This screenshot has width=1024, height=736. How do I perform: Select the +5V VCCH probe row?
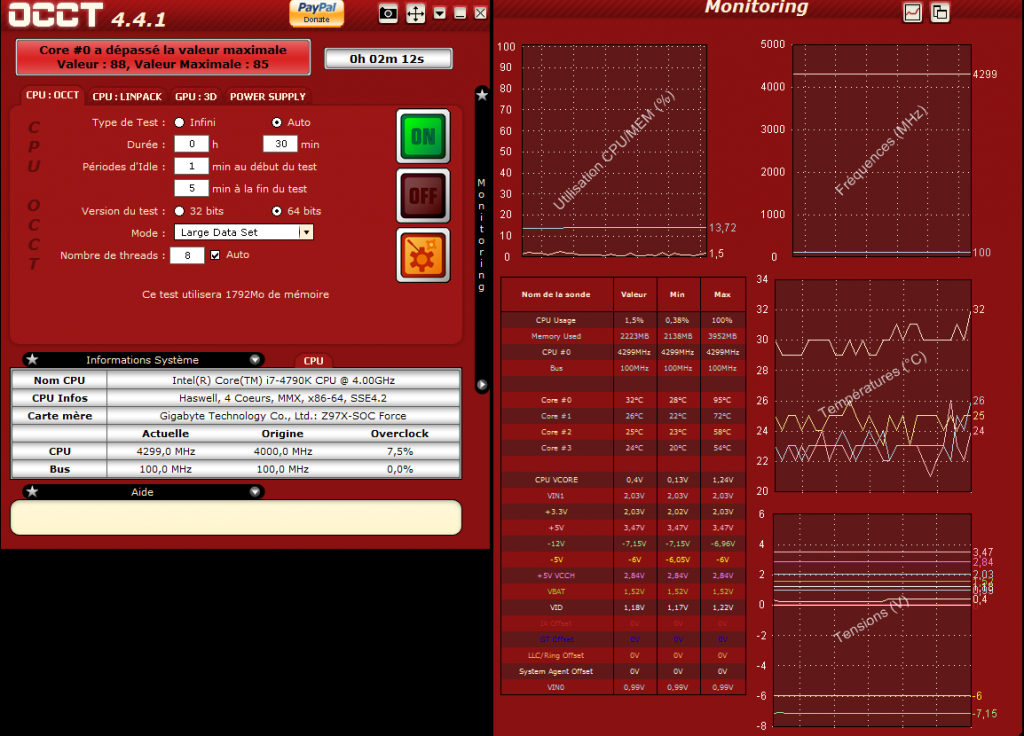click(623, 576)
